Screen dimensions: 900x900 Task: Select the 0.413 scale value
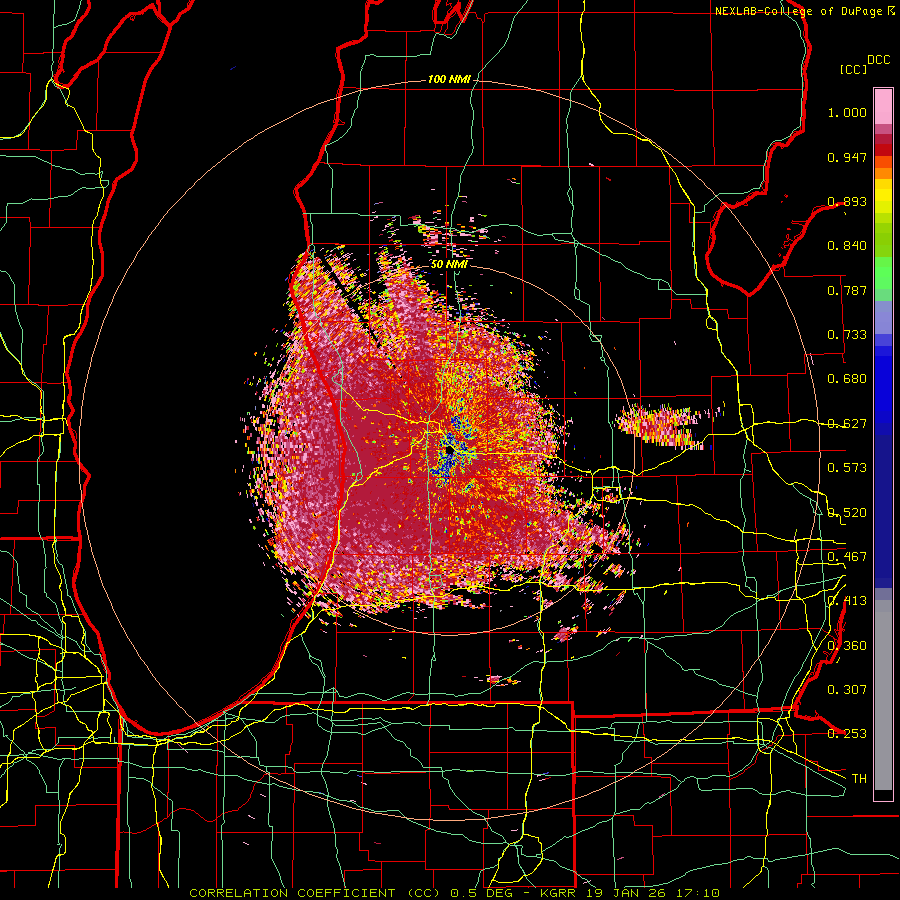[x=847, y=601]
